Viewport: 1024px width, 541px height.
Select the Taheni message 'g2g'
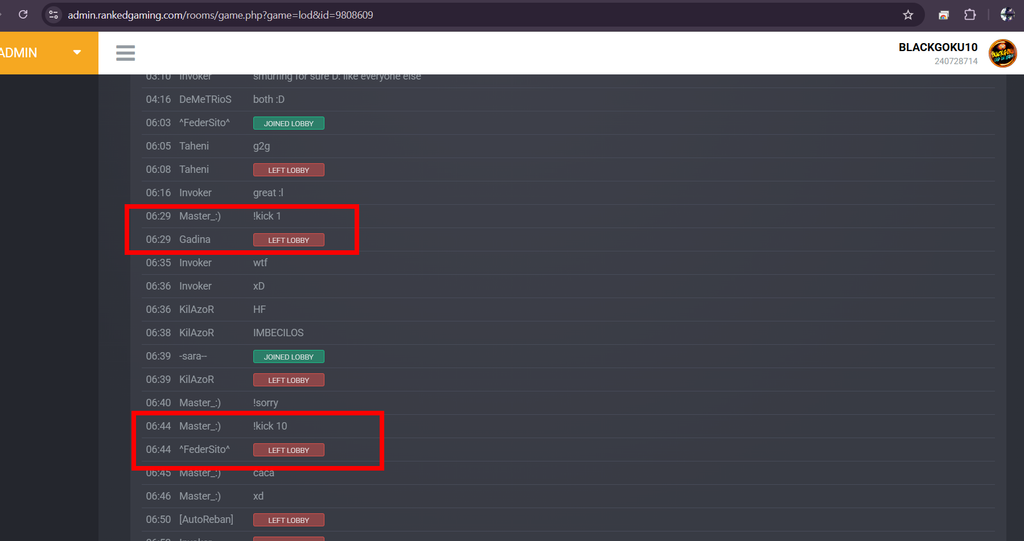click(x=261, y=146)
